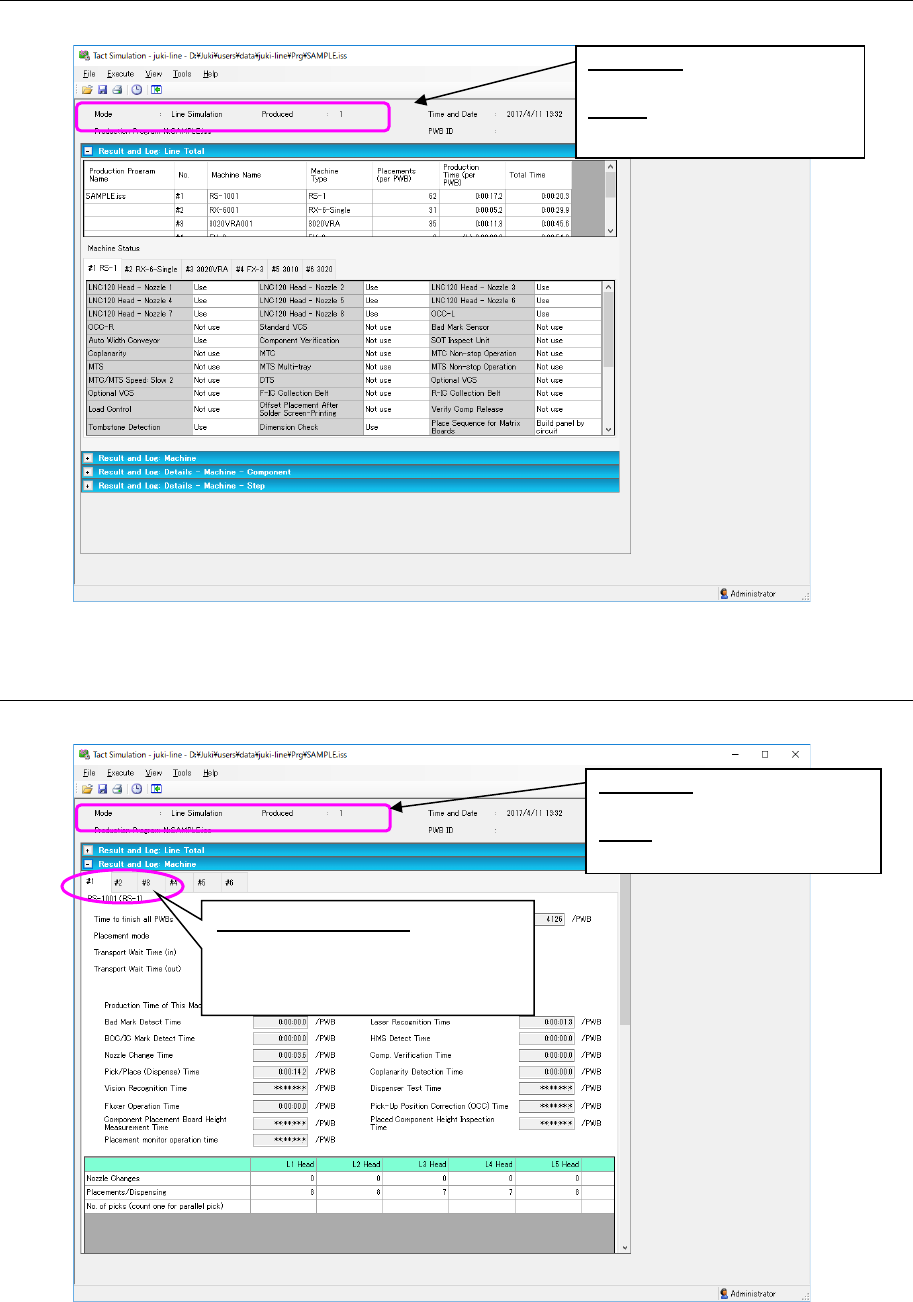This screenshot has width=913, height=1302.
Task: Click the Auto Width Conveyor status row label
Action: 139,340
